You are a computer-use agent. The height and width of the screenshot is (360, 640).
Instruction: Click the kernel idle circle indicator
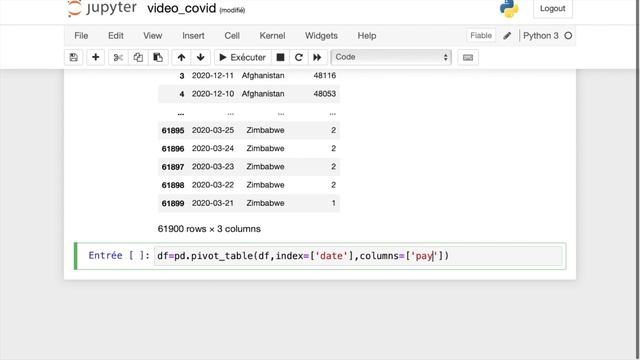point(568,36)
